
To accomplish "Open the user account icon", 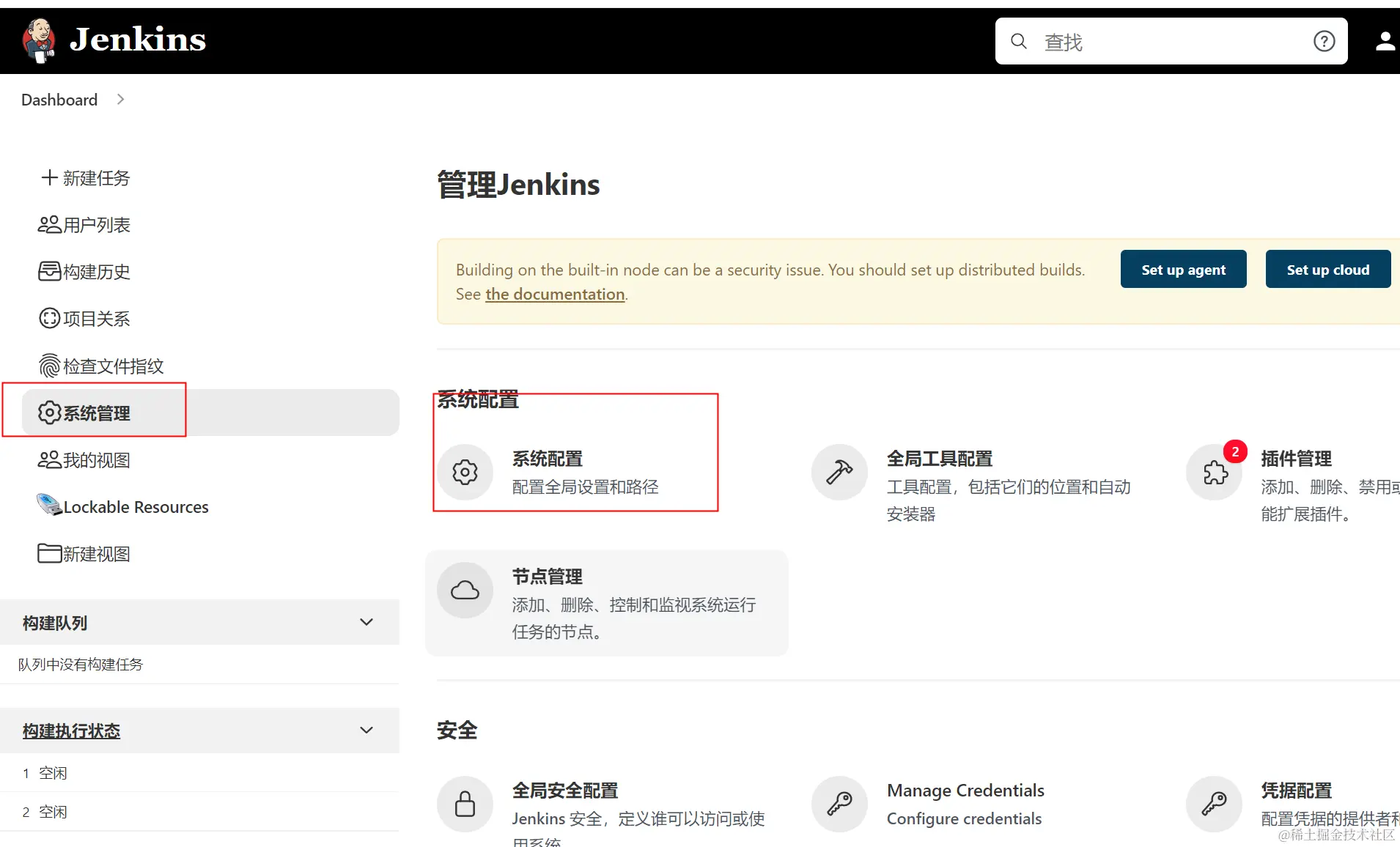I will (x=1385, y=42).
